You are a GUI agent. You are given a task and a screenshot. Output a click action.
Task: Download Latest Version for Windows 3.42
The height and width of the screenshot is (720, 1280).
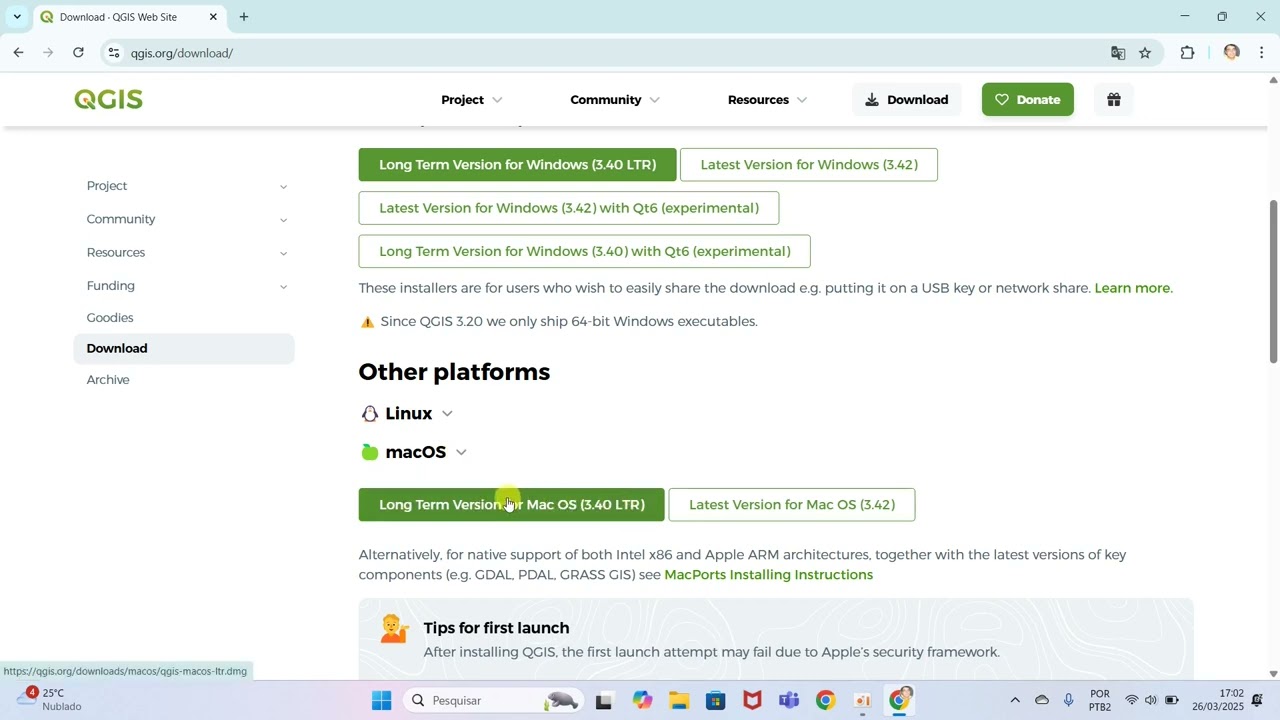[x=809, y=165]
